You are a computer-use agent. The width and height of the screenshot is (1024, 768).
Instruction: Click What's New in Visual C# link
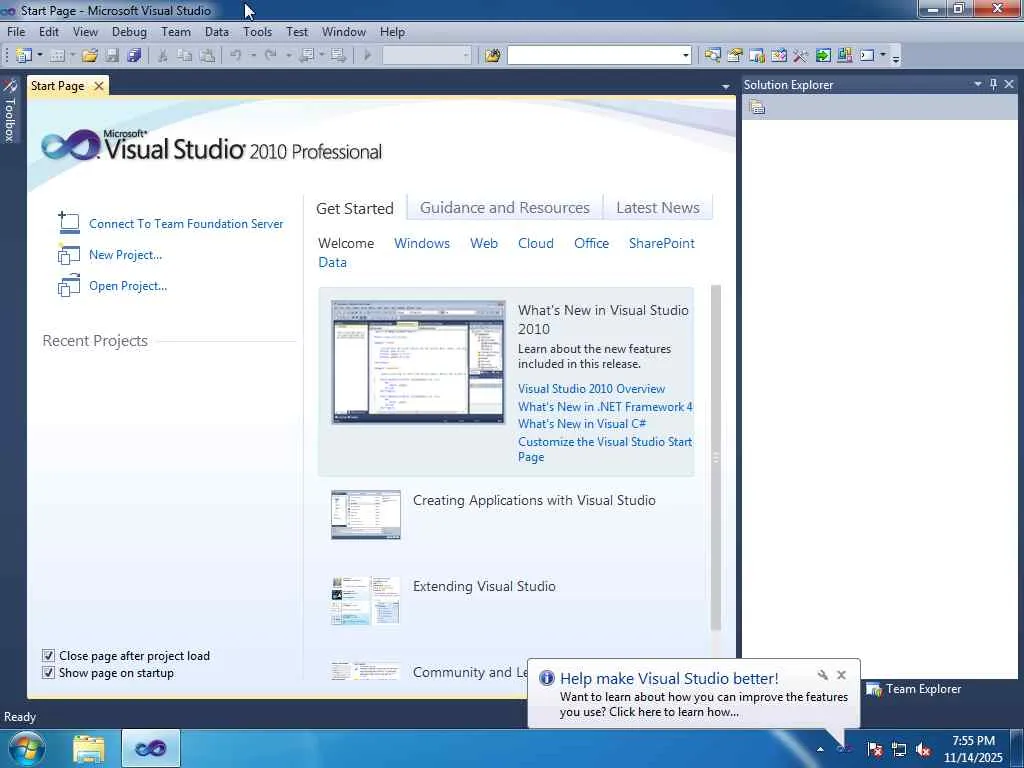click(x=582, y=424)
